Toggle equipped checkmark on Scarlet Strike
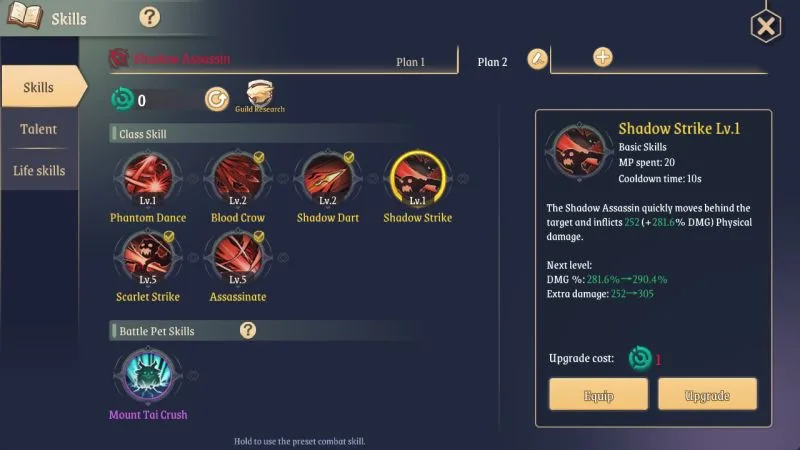800x450 pixels. coord(169,236)
